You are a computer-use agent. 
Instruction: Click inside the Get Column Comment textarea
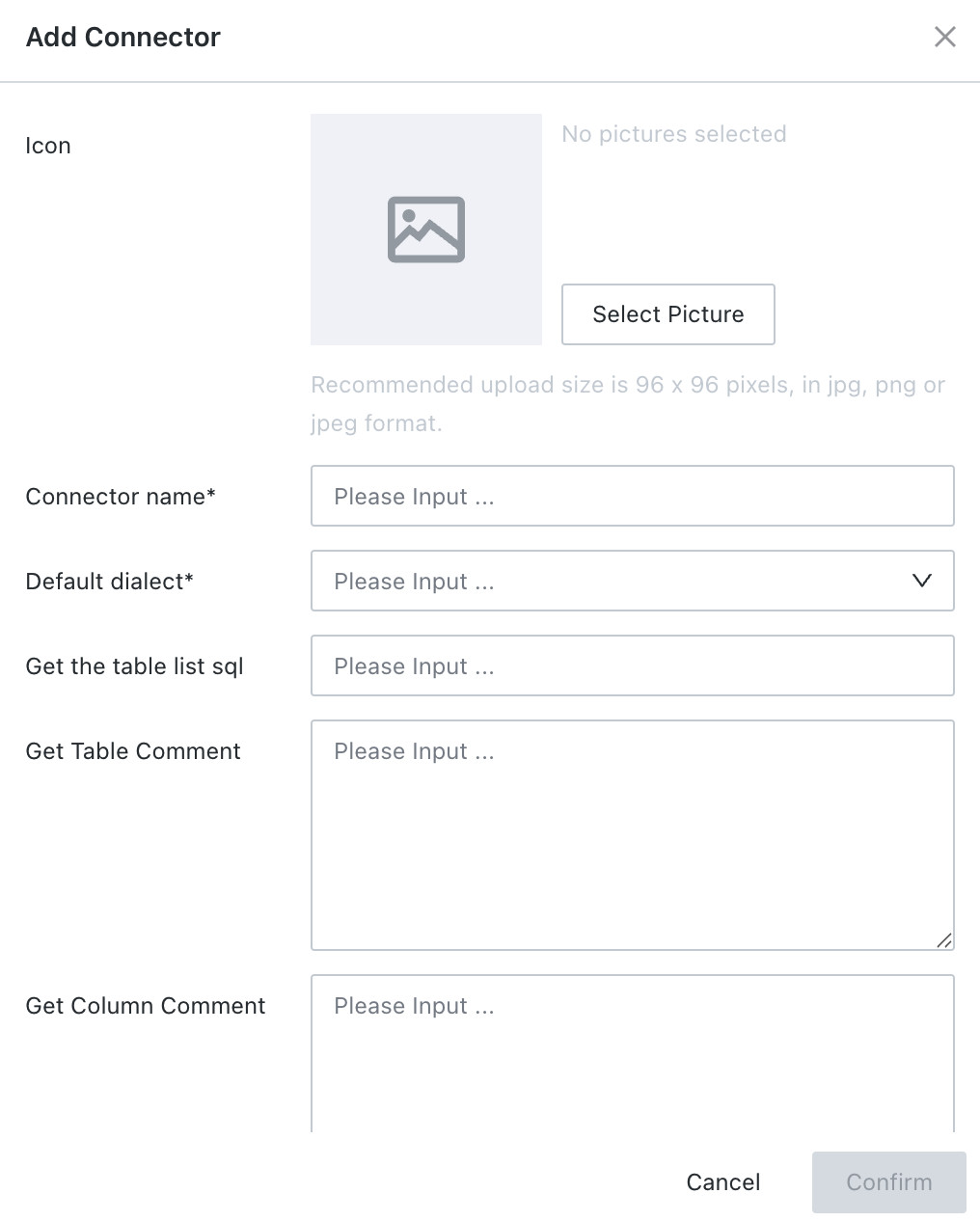633,1053
